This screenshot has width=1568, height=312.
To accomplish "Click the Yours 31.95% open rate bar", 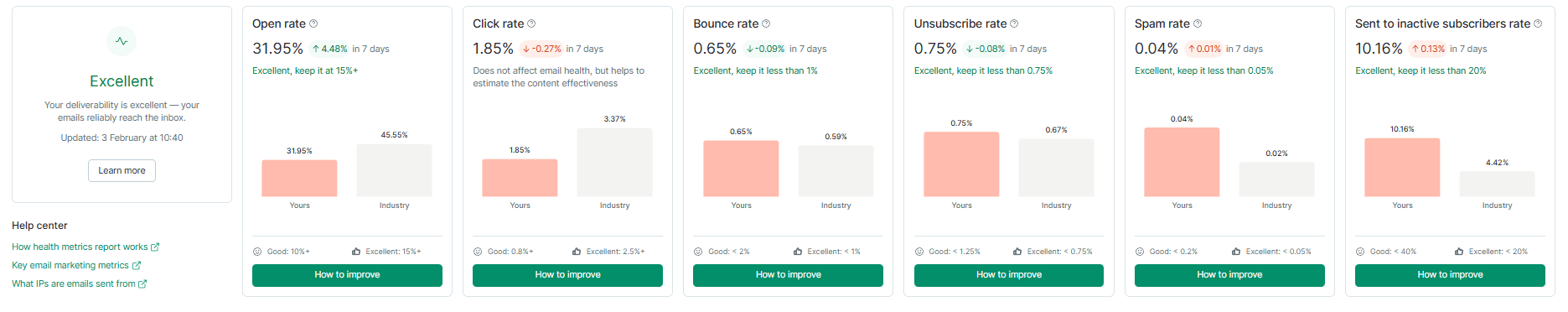I will pos(299,179).
